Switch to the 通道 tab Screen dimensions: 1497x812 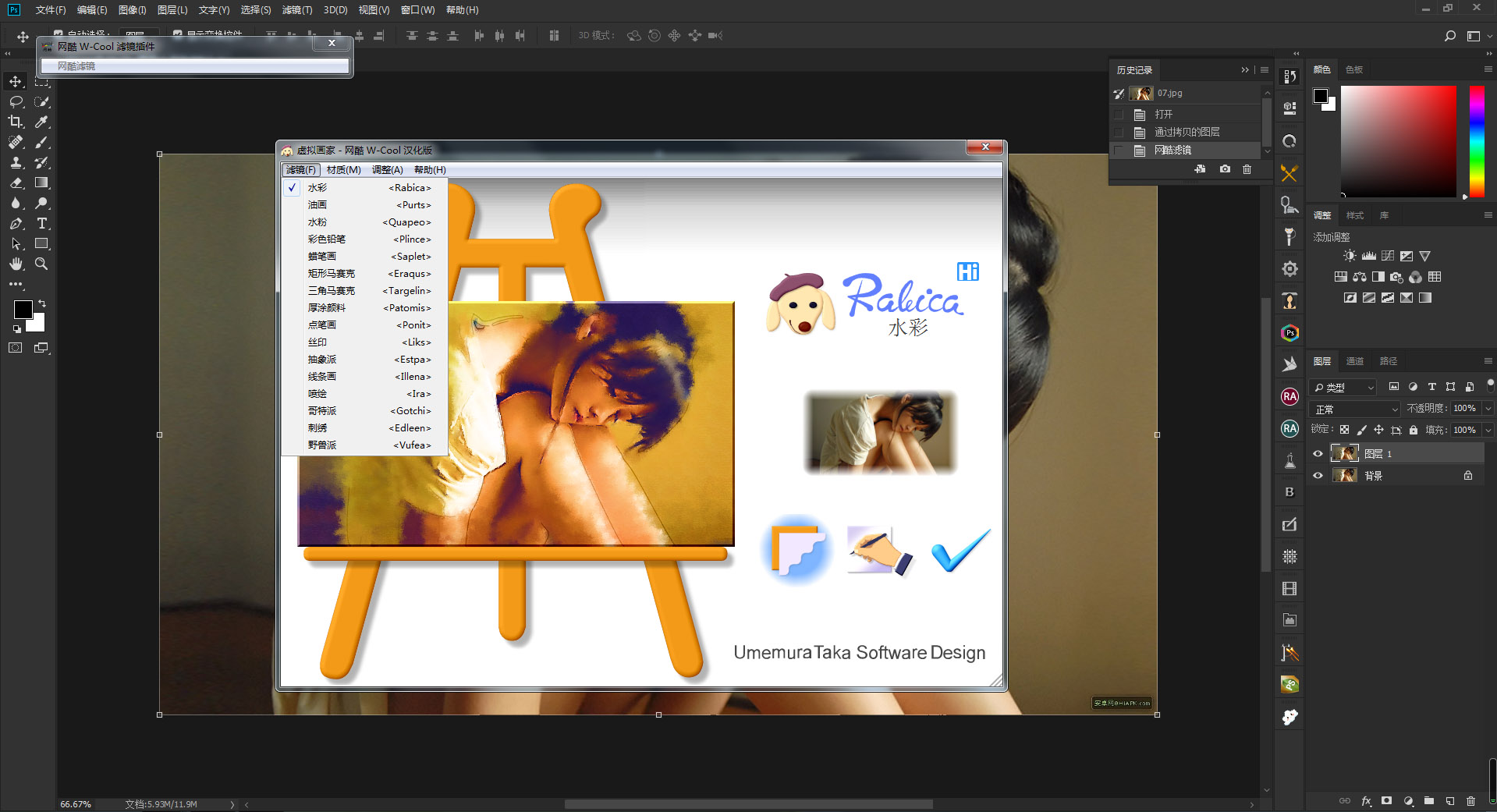click(x=1354, y=361)
